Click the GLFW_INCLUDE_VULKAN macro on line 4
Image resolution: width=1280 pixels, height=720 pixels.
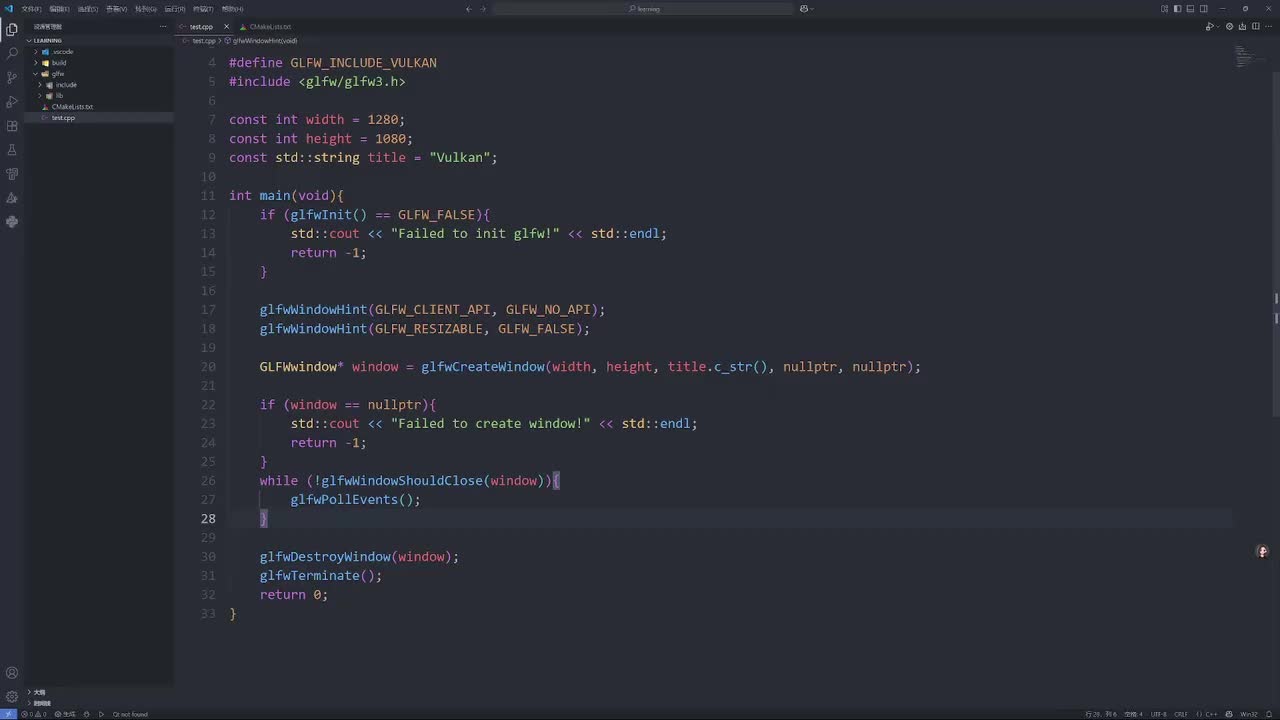click(363, 63)
